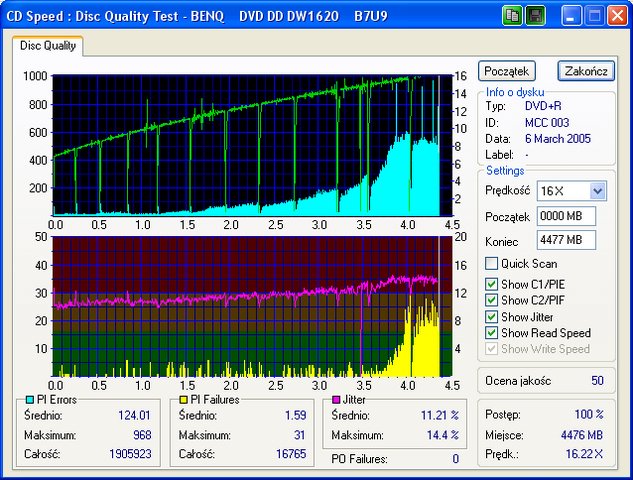
Task: Click the Miejsce 4476 MB value
Action: [x=582, y=435]
